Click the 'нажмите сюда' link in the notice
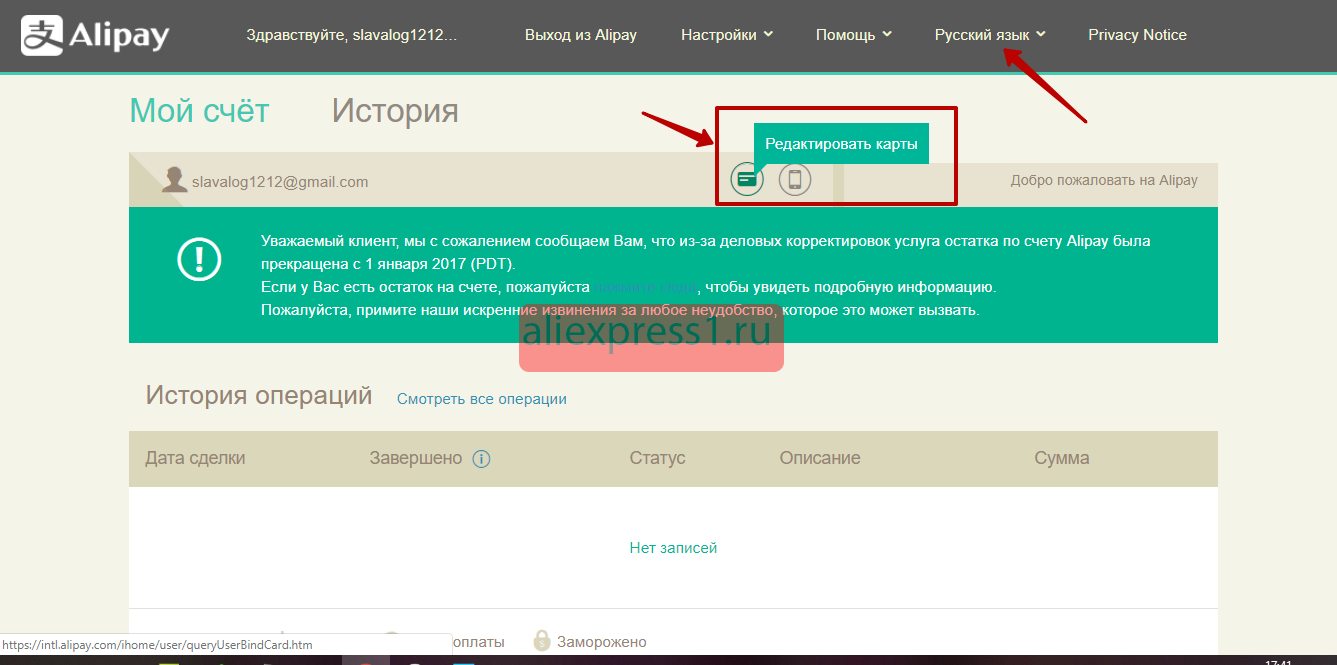Screen dimensions: 1337x665 point(645,287)
